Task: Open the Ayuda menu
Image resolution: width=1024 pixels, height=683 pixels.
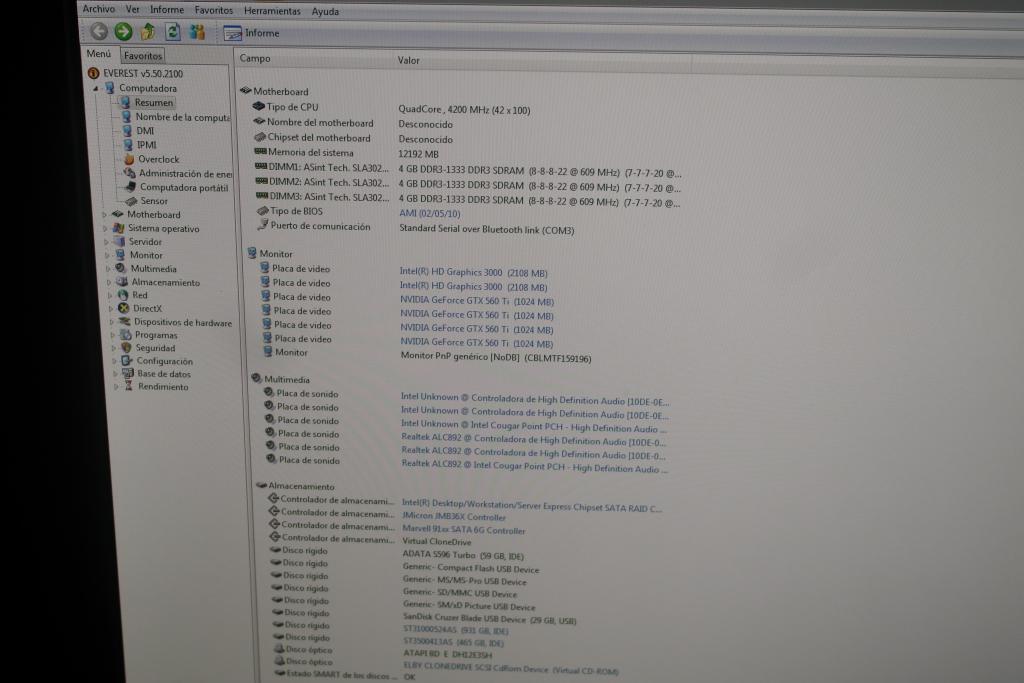Action: (325, 12)
